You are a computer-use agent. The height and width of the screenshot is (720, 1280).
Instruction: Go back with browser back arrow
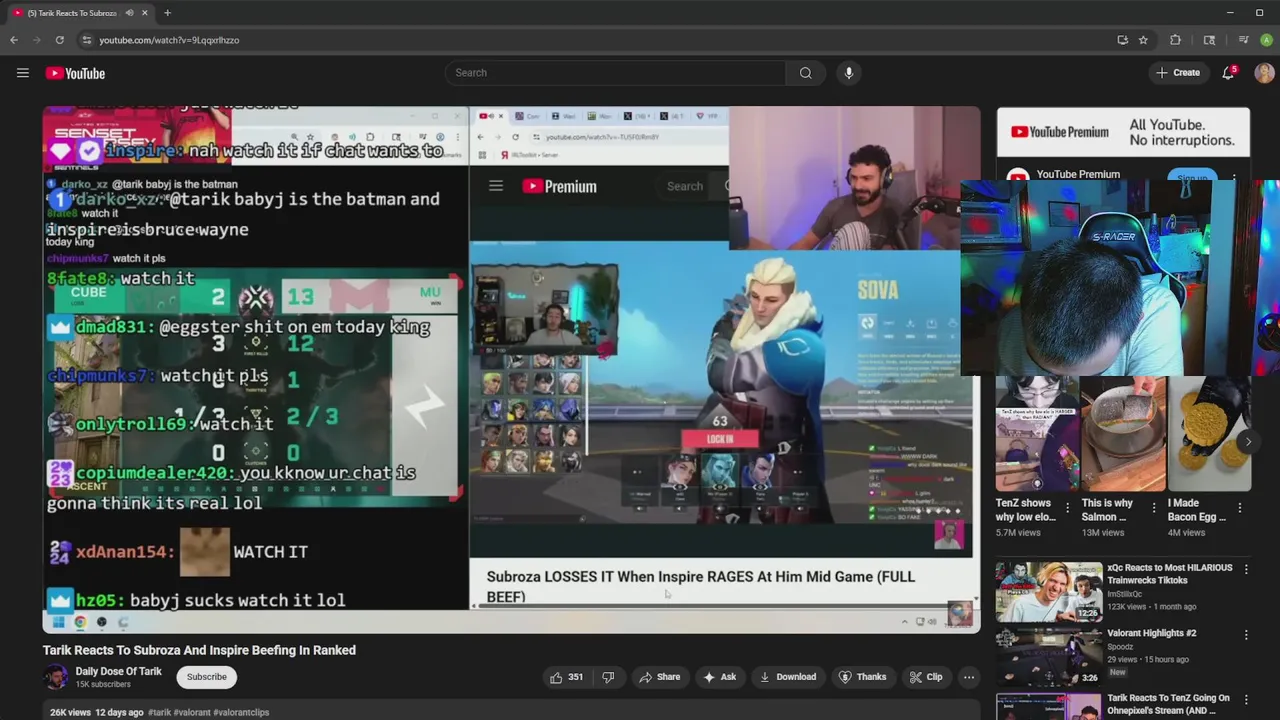click(14, 40)
